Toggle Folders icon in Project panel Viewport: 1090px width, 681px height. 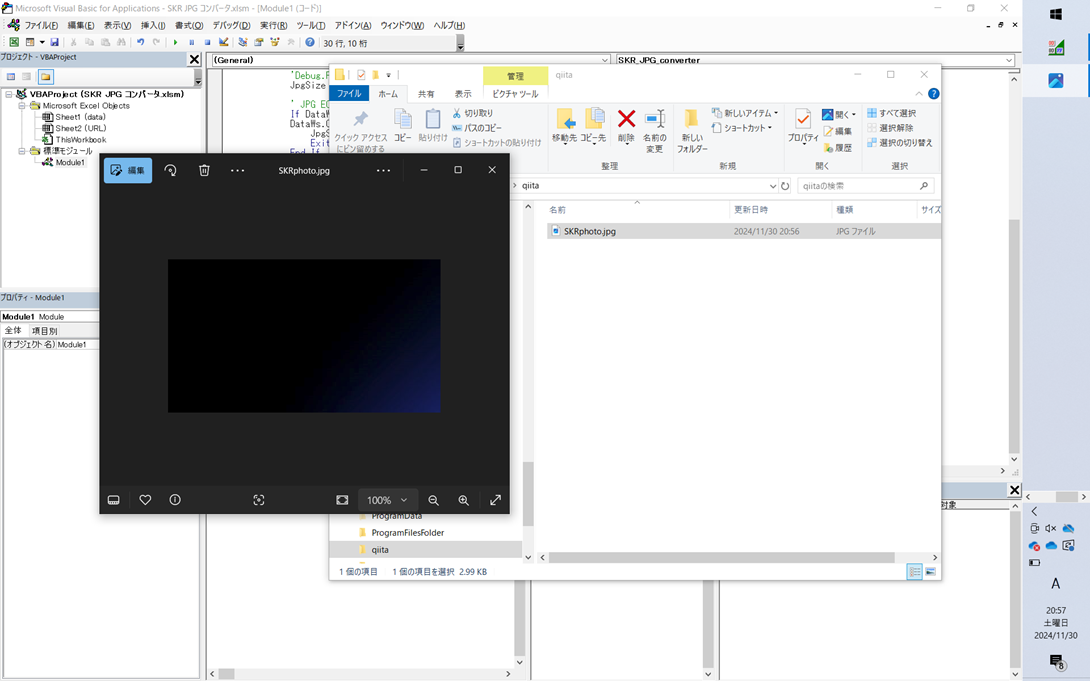click(x=45, y=76)
